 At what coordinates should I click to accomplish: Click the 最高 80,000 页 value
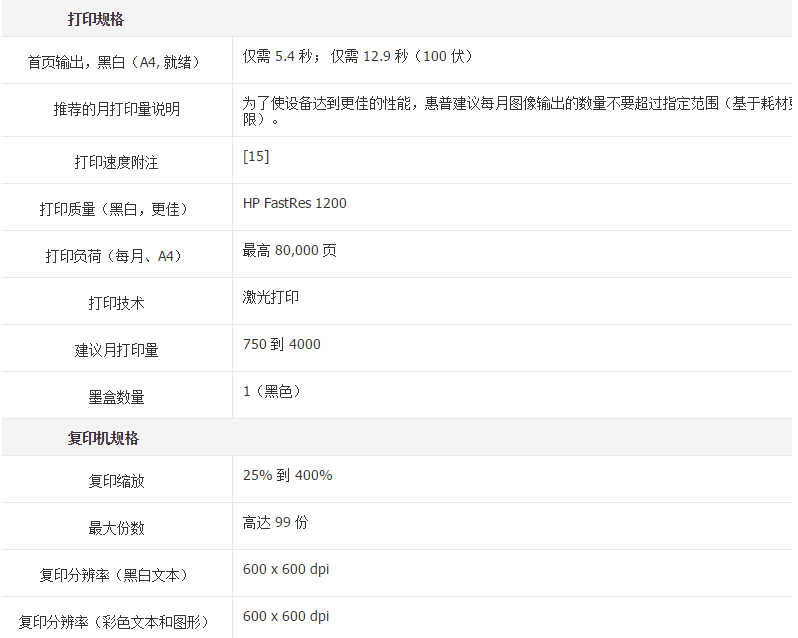click(290, 251)
